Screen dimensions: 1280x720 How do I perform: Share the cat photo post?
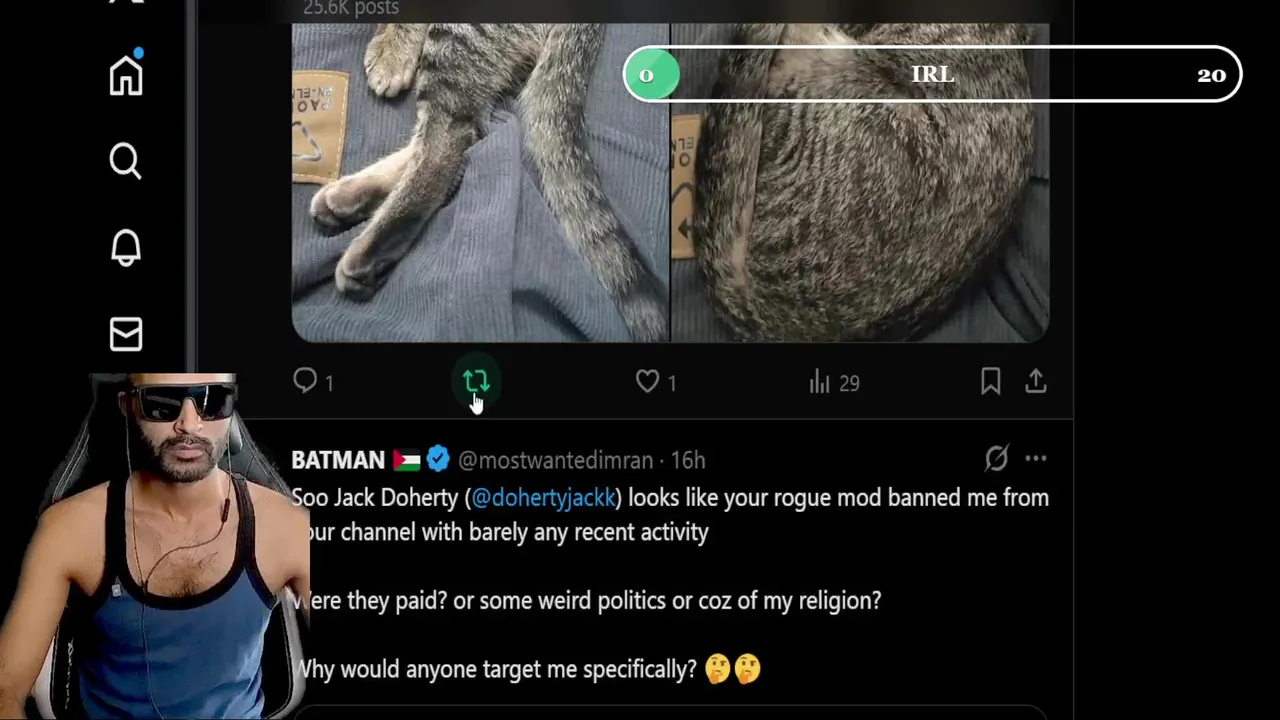click(1036, 381)
